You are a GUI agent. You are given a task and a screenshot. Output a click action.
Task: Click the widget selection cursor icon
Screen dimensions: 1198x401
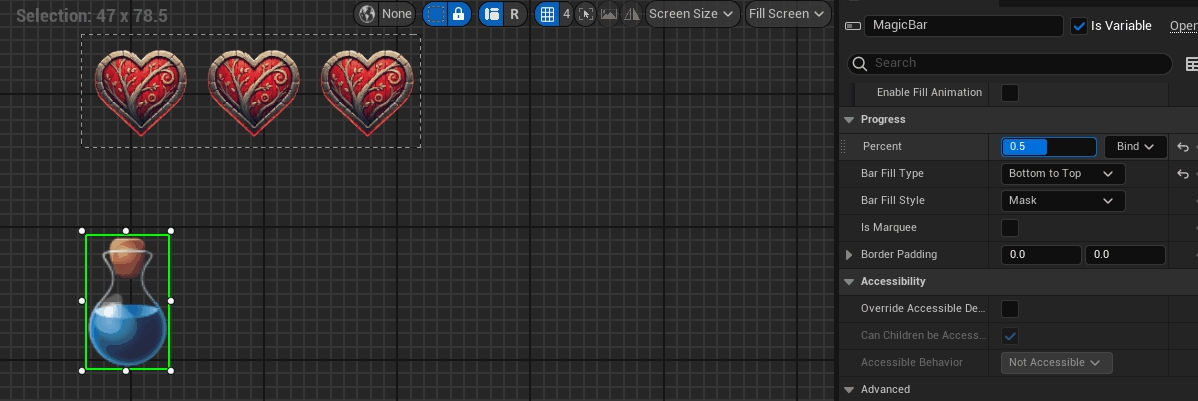pos(586,14)
